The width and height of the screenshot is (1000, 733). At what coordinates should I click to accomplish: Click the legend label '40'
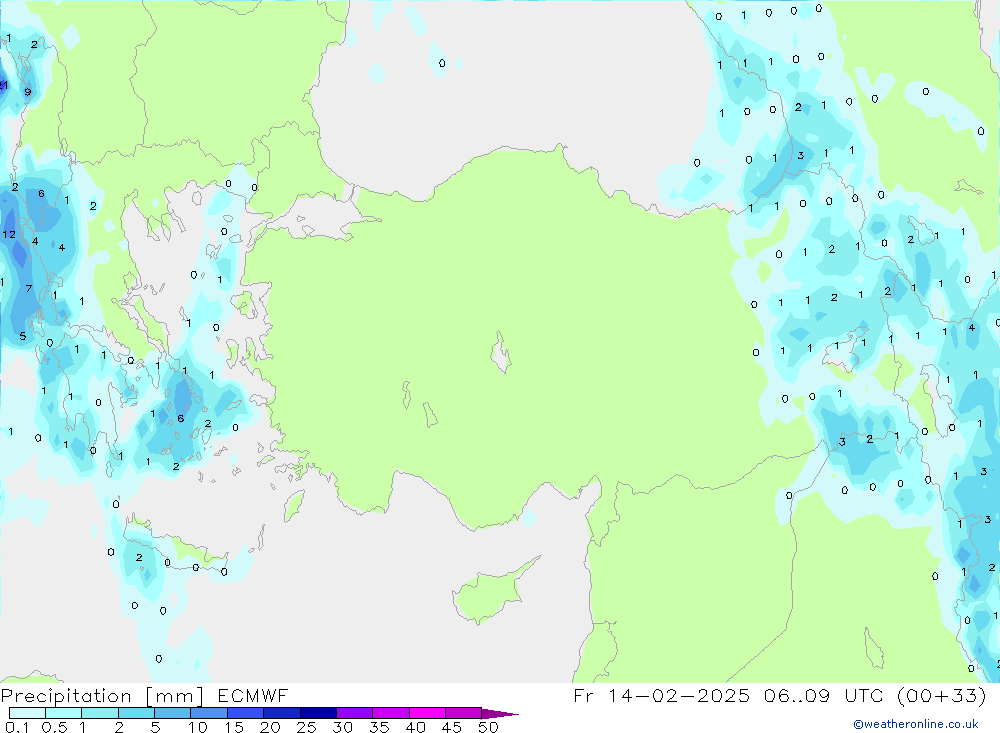(x=416, y=727)
